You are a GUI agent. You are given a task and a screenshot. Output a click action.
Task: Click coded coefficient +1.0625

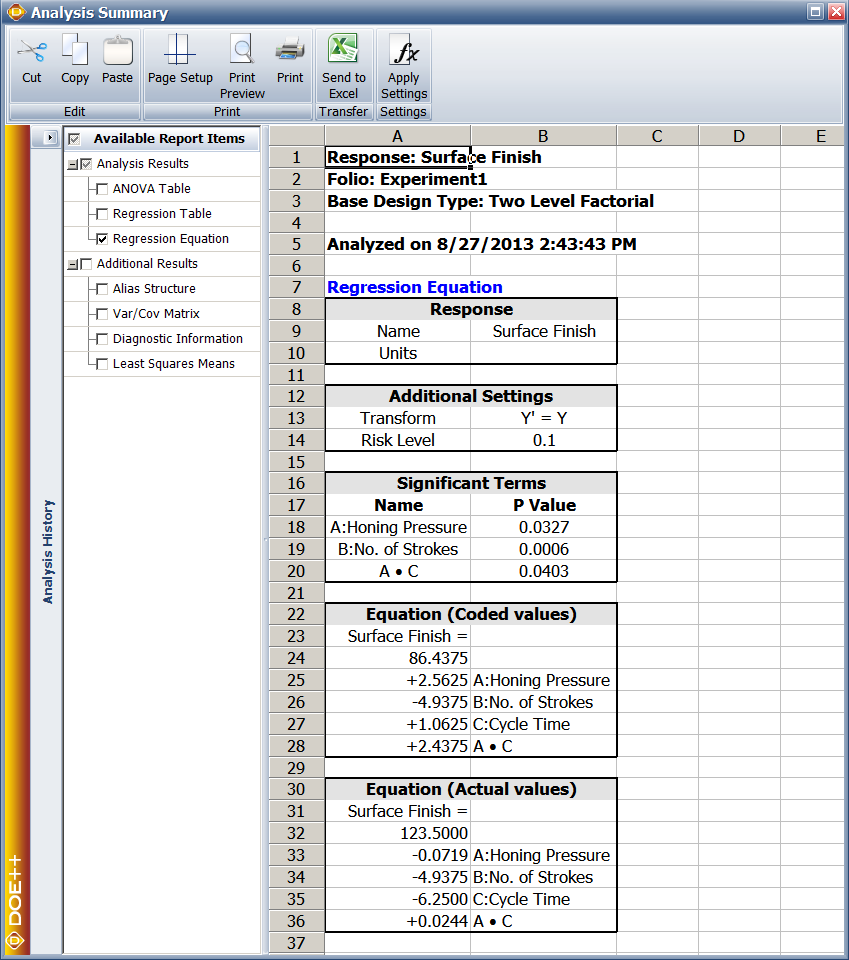(398, 724)
